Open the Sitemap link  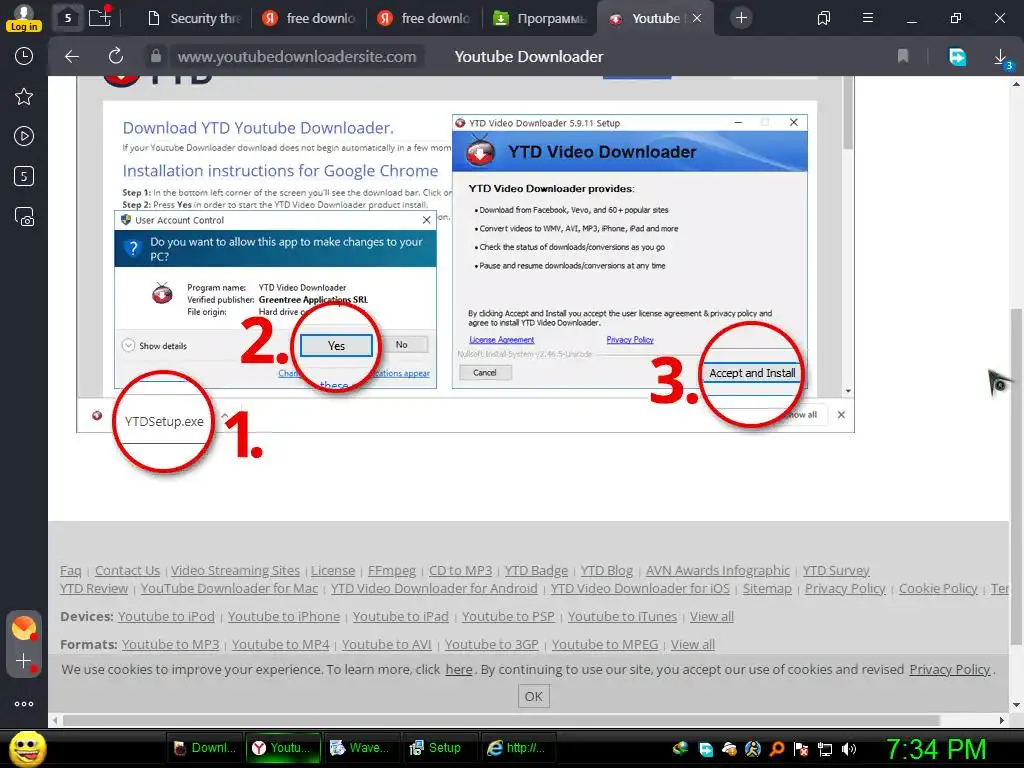pyautogui.click(x=767, y=588)
